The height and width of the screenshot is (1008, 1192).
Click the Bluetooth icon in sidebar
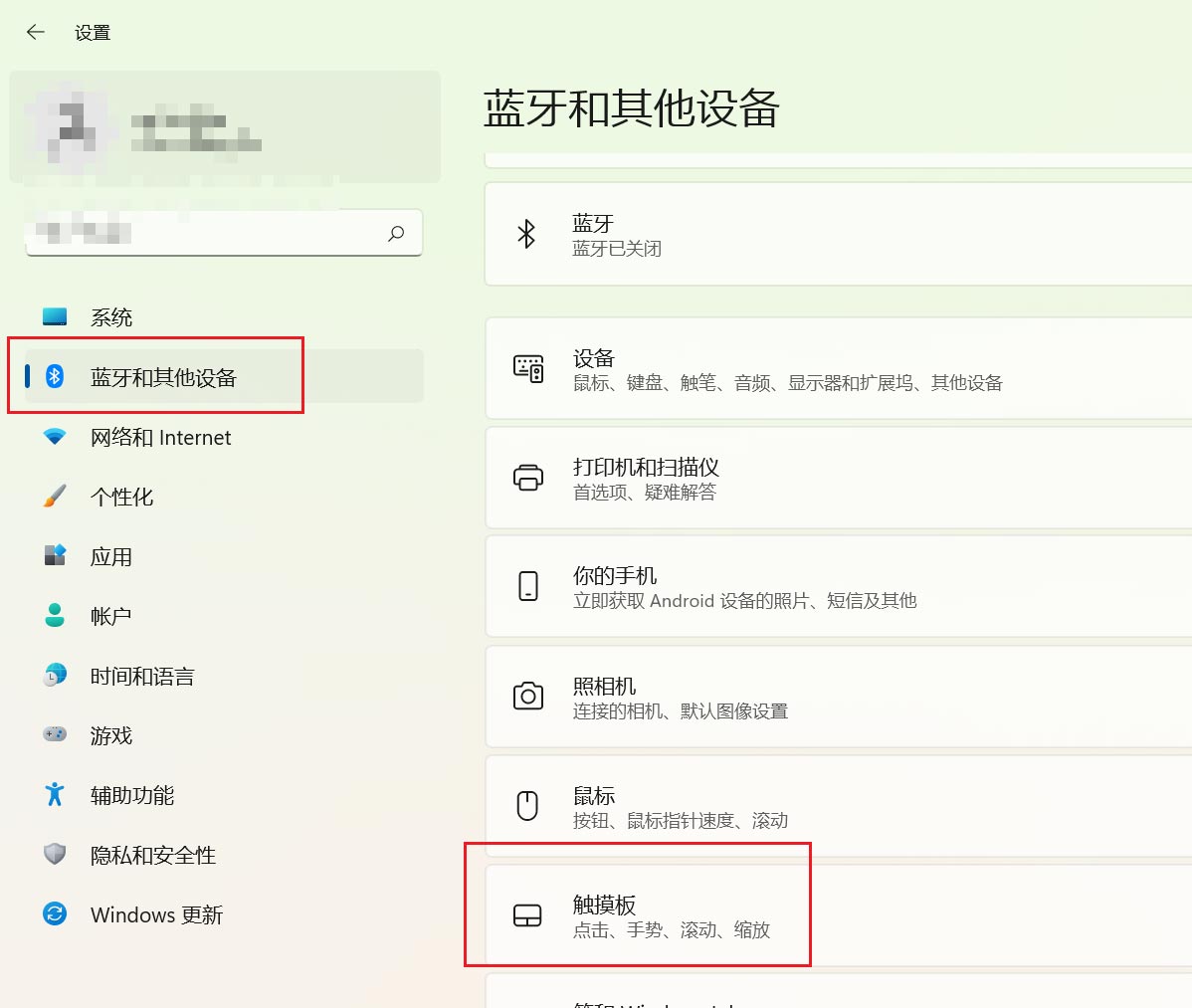click(55, 376)
